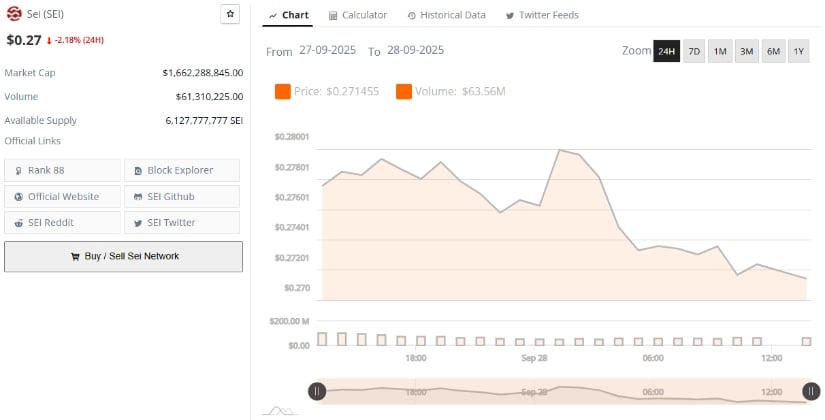Select the 7D zoom range
Screen dimensions: 825x420
pyautogui.click(x=694, y=51)
